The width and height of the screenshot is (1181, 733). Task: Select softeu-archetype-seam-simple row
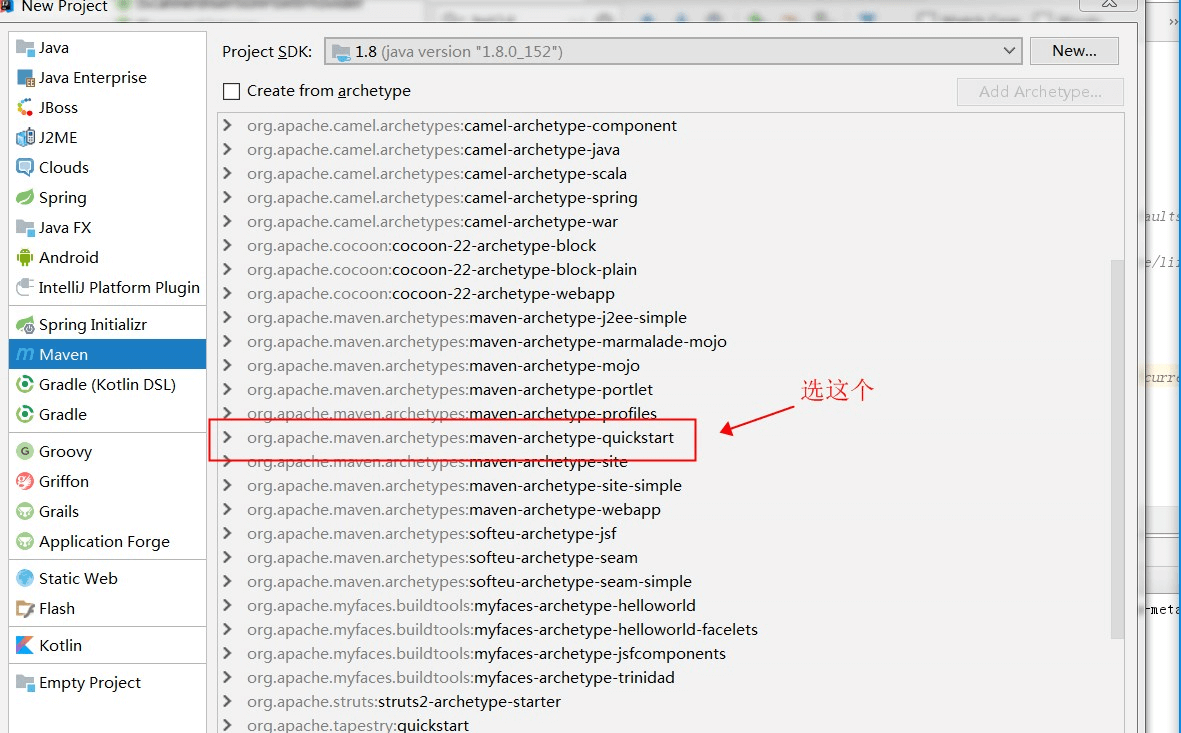pyautogui.click(x=666, y=582)
